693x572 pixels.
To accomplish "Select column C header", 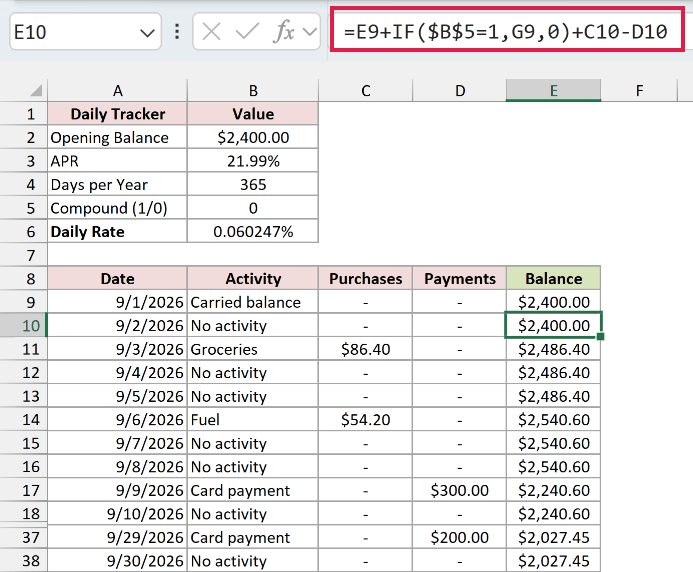I will click(366, 91).
